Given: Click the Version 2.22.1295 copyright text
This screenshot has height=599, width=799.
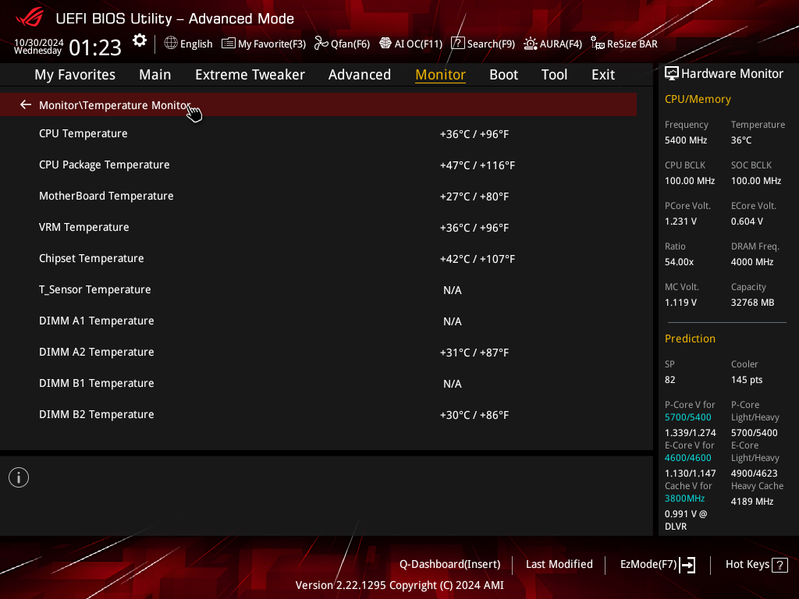Looking at the screenshot, I should coord(400,585).
